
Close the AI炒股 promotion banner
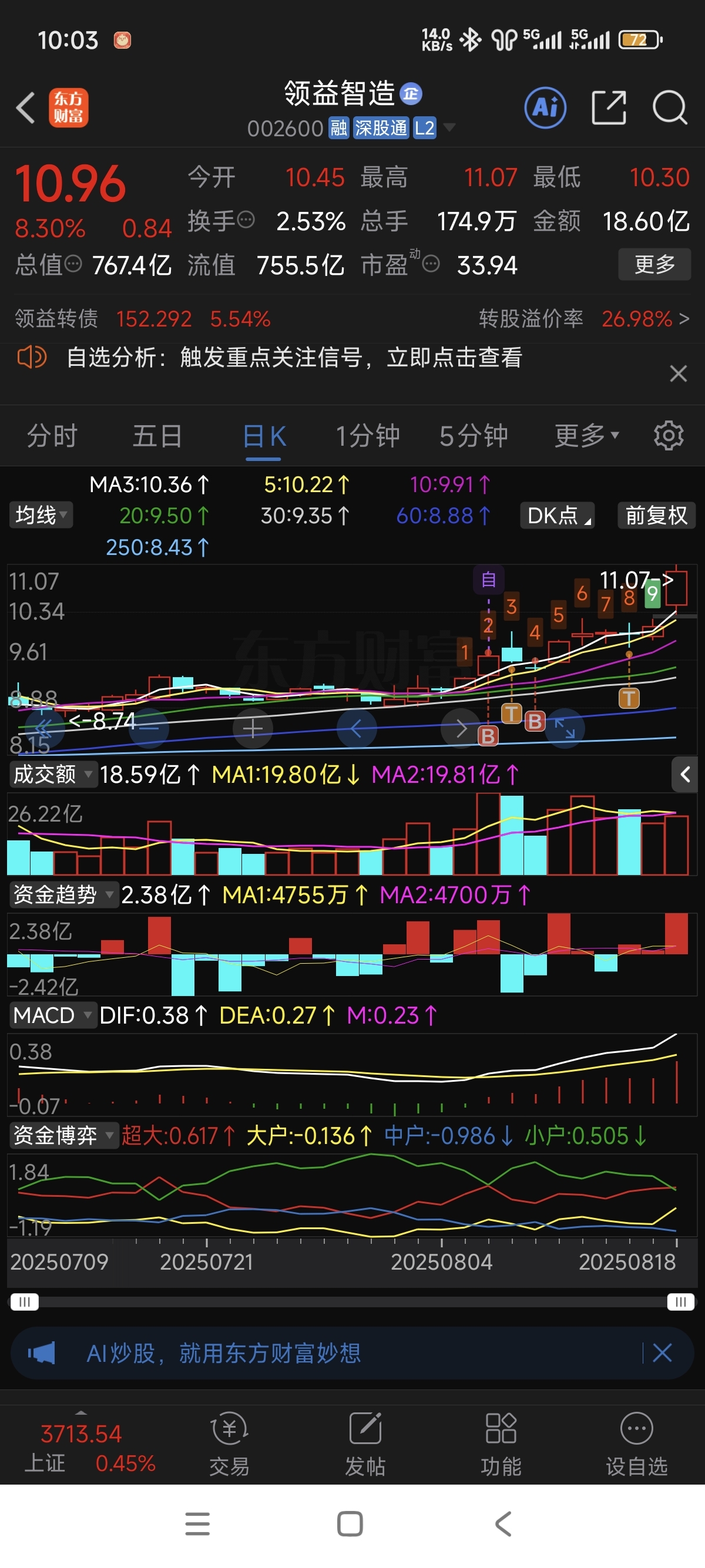pyautogui.click(x=662, y=1353)
